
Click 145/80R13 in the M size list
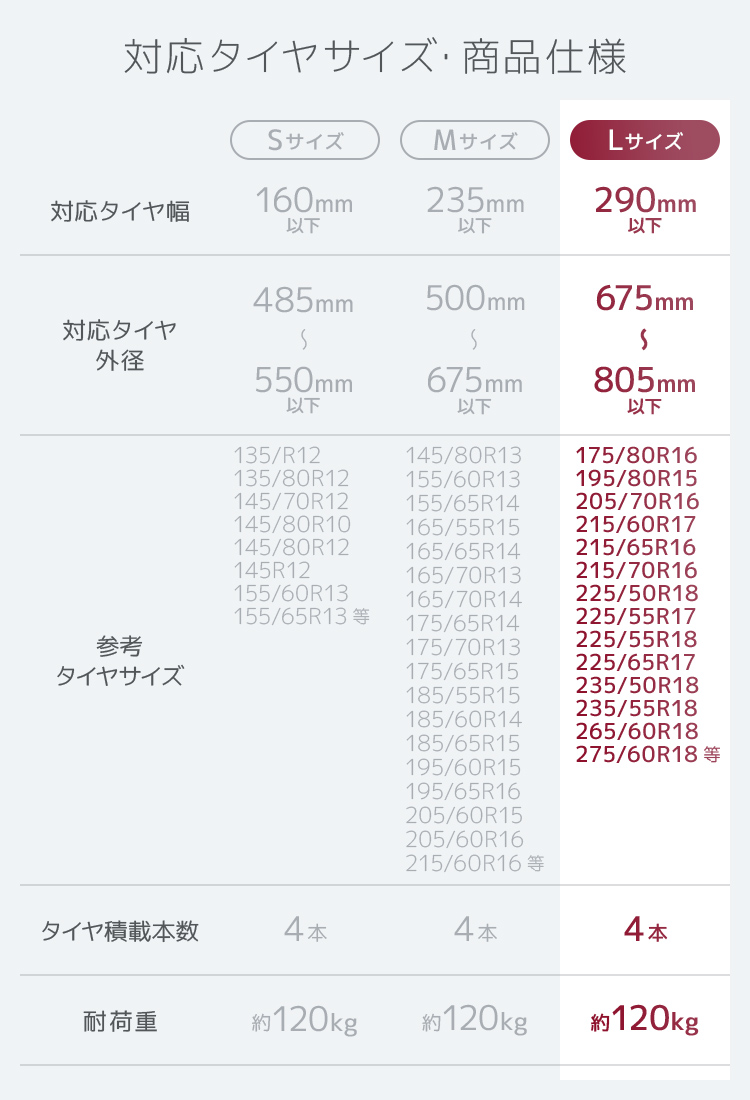click(x=463, y=455)
